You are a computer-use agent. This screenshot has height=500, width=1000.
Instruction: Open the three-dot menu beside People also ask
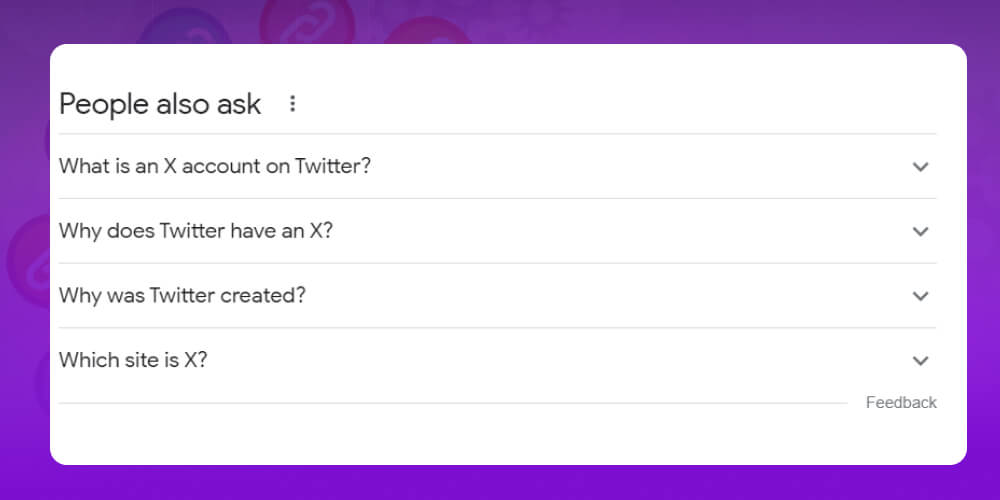[x=292, y=103]
